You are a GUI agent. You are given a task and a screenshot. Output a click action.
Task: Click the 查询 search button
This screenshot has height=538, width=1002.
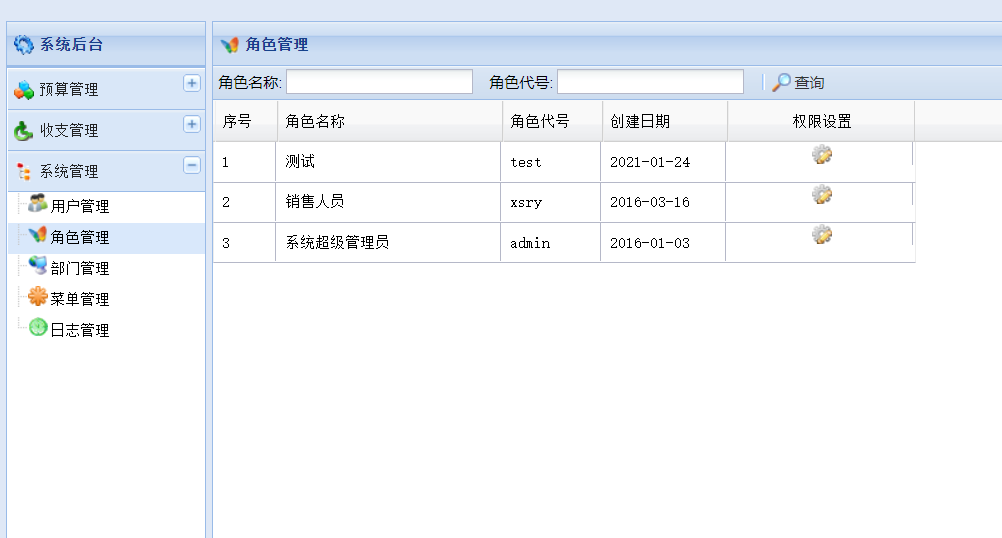click(798, 82)
